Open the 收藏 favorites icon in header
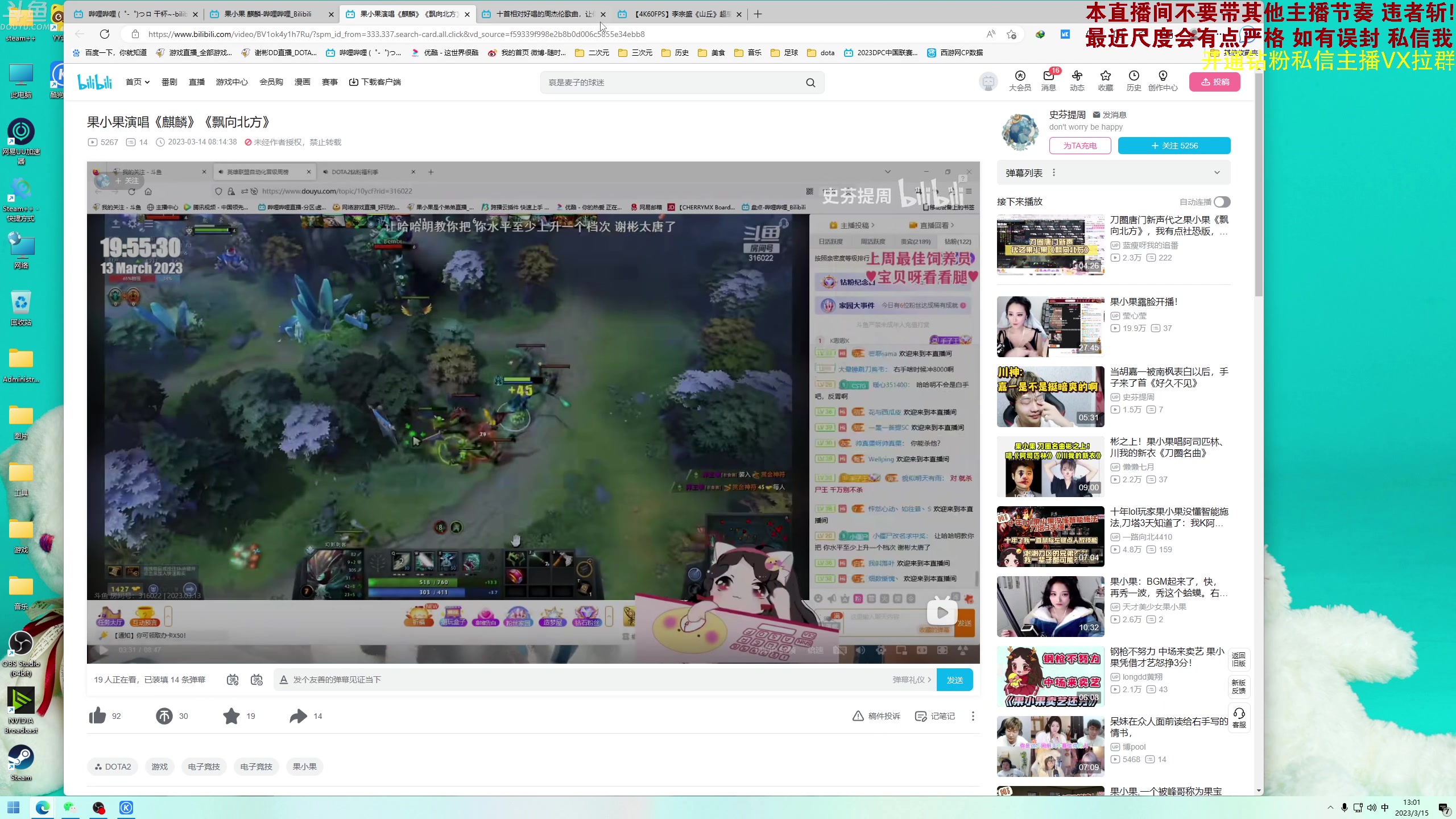Image resolution: width=1456 pixels, height=819 pixels. (1105, 81)
